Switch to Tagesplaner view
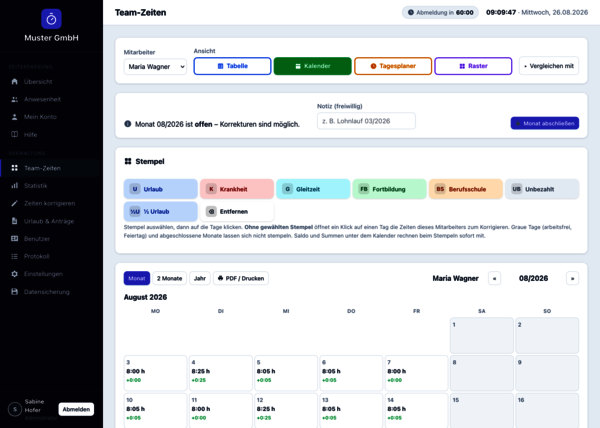This screenshot has width=600, height=428. [x=393, y=66]
